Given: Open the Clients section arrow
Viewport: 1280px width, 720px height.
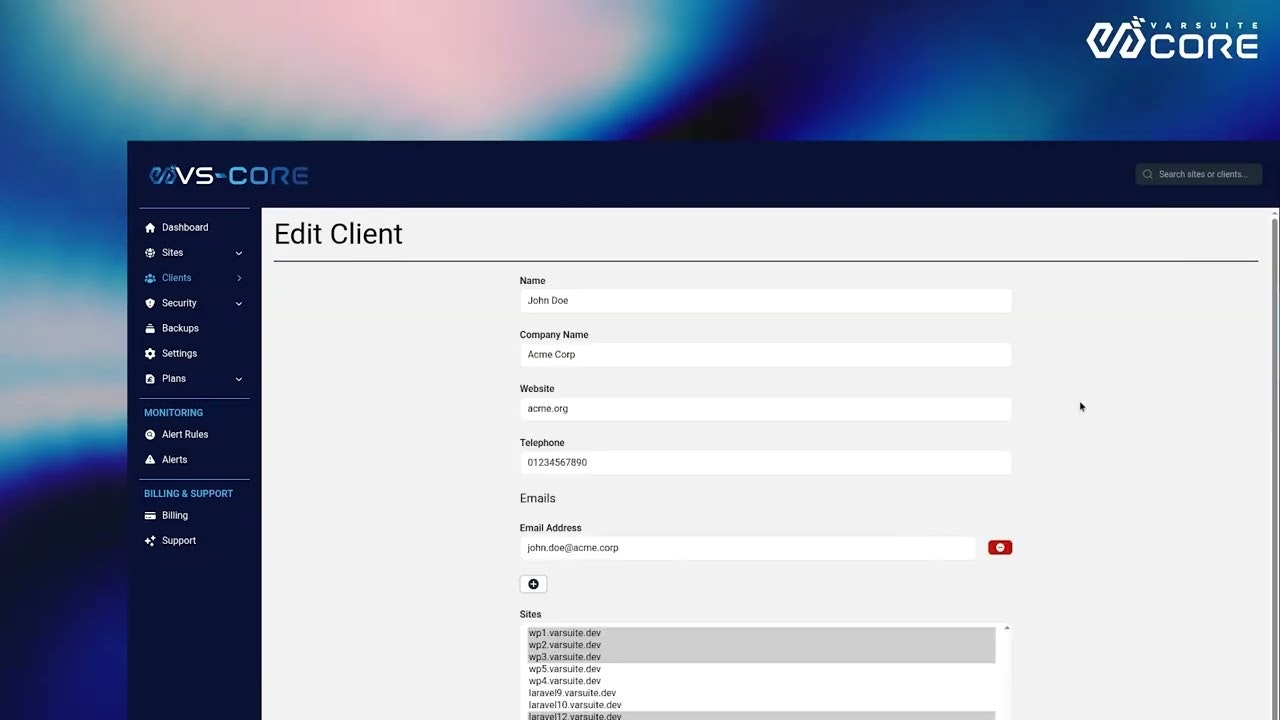Looking at the screenshot, I should click(x=238, y=277).
